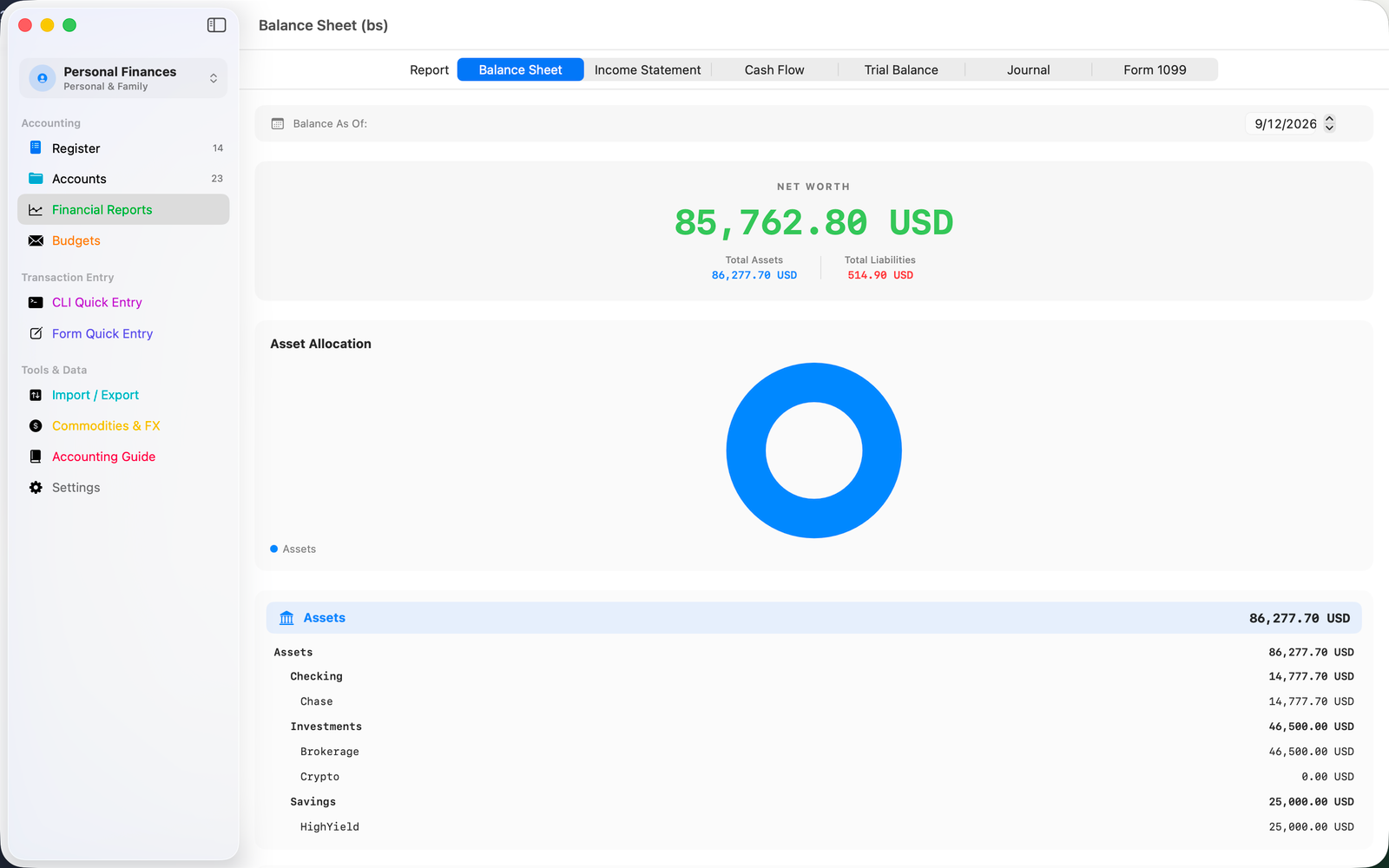Select the Brokerage account row
Screen dimensions: 1389x868
[x=813, y=752]
